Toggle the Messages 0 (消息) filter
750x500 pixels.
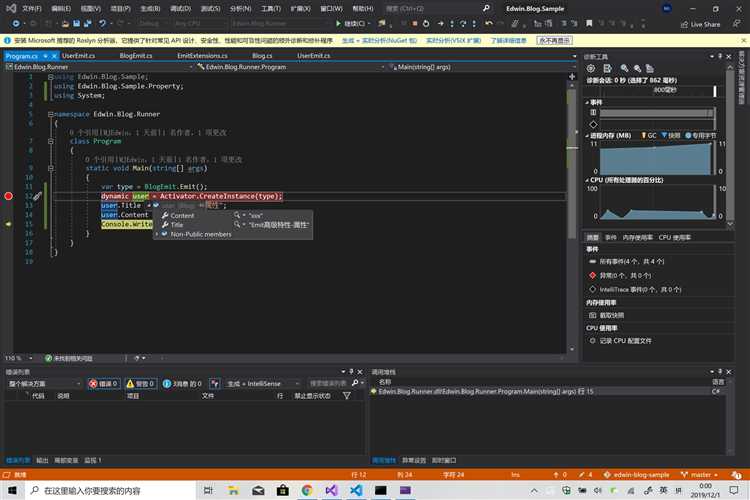(x=182, y=384)
